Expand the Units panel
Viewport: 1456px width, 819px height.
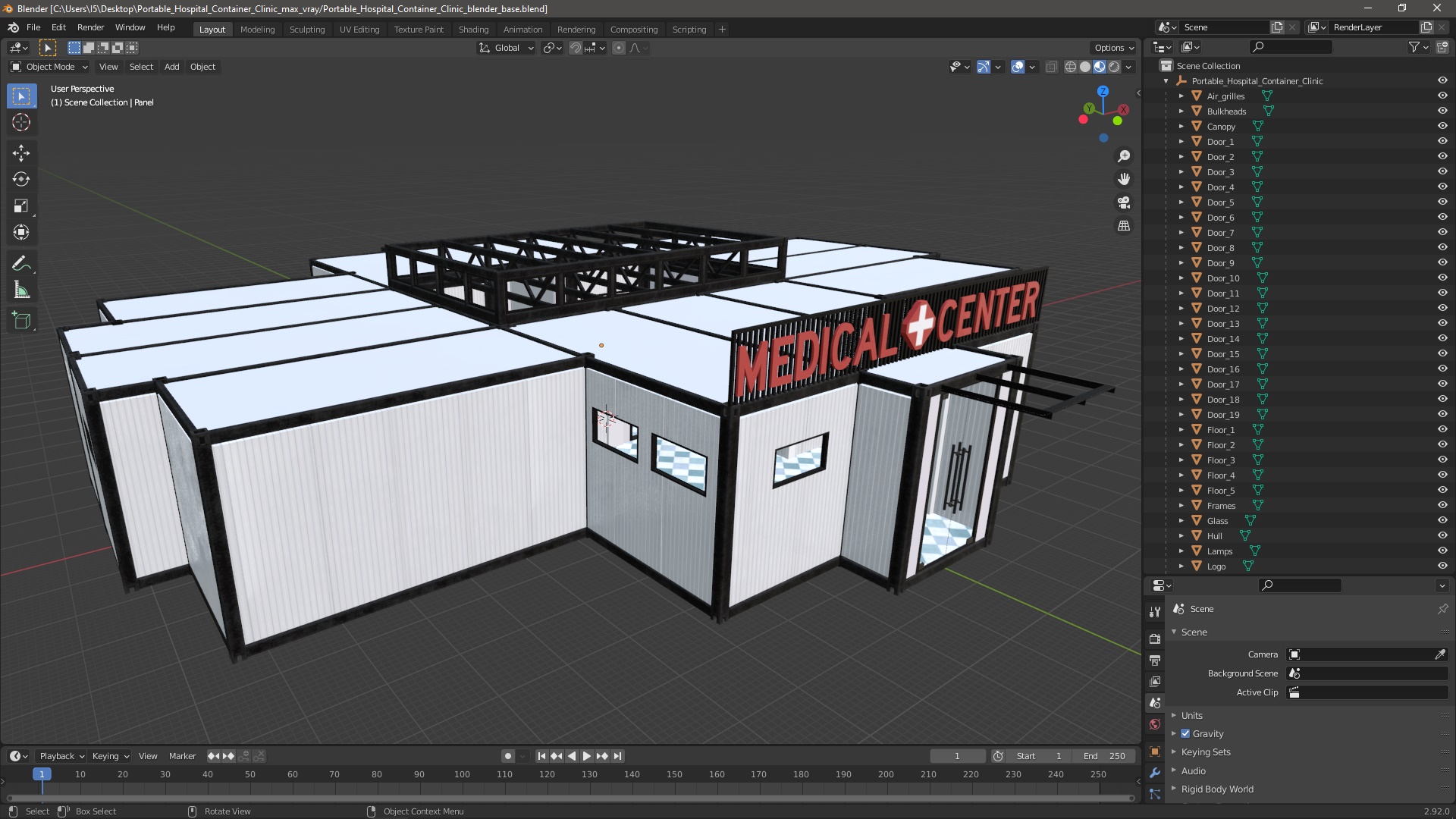(1191, 715)
